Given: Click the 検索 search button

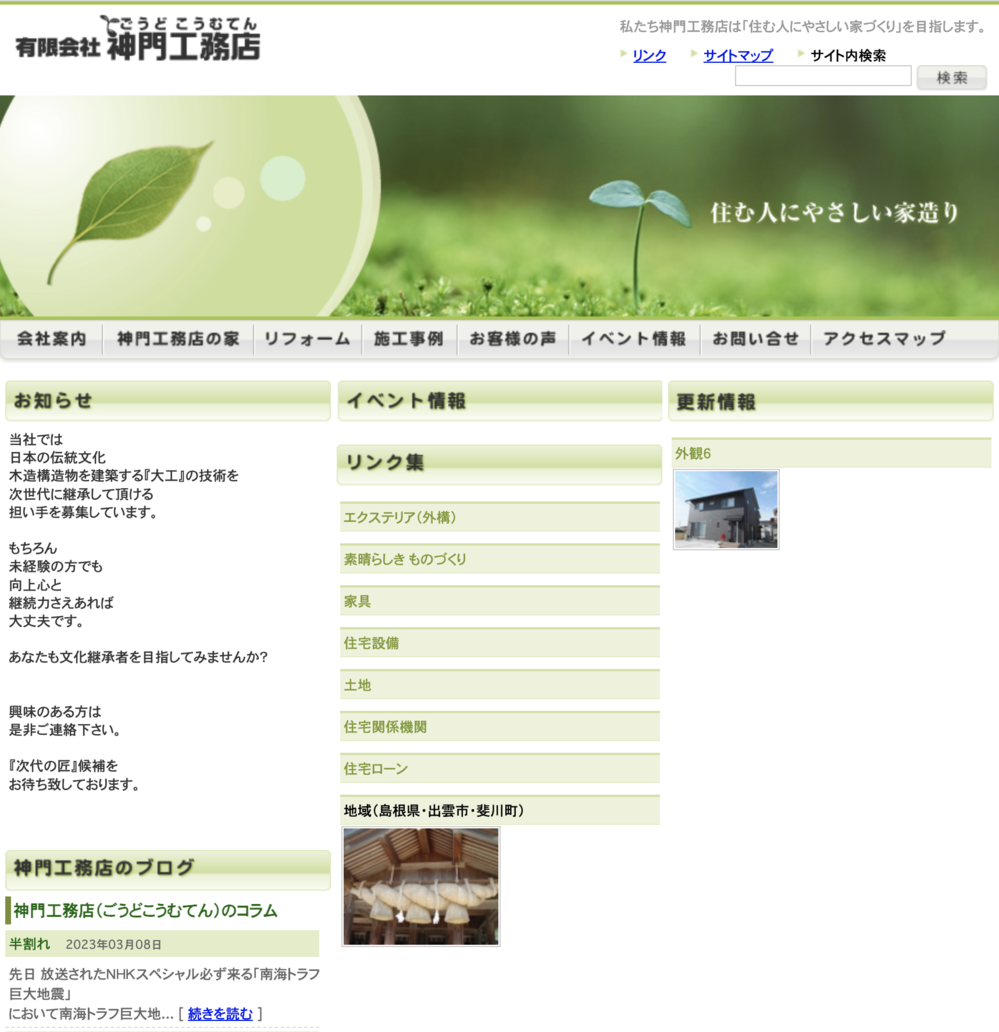Looking at the screenshot, I should pyautogui.click(x=952, y=77).
